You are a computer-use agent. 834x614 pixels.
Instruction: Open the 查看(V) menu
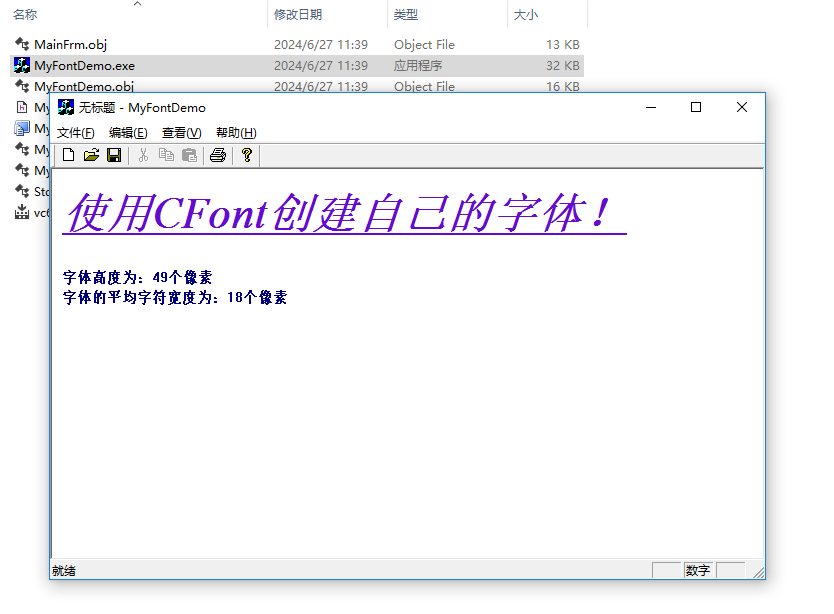(181, 132)
